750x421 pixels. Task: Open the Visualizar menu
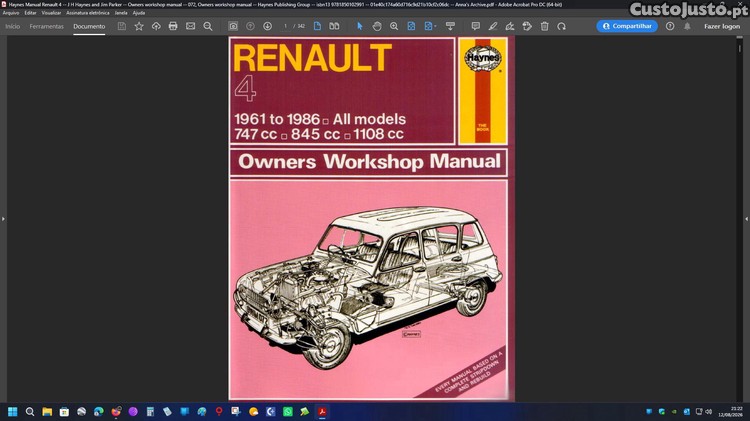(51, 13)
